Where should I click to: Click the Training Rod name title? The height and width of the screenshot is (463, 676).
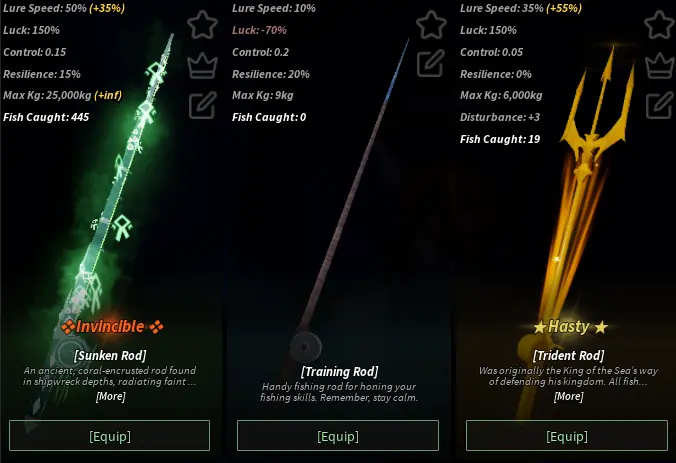(339, 372)
